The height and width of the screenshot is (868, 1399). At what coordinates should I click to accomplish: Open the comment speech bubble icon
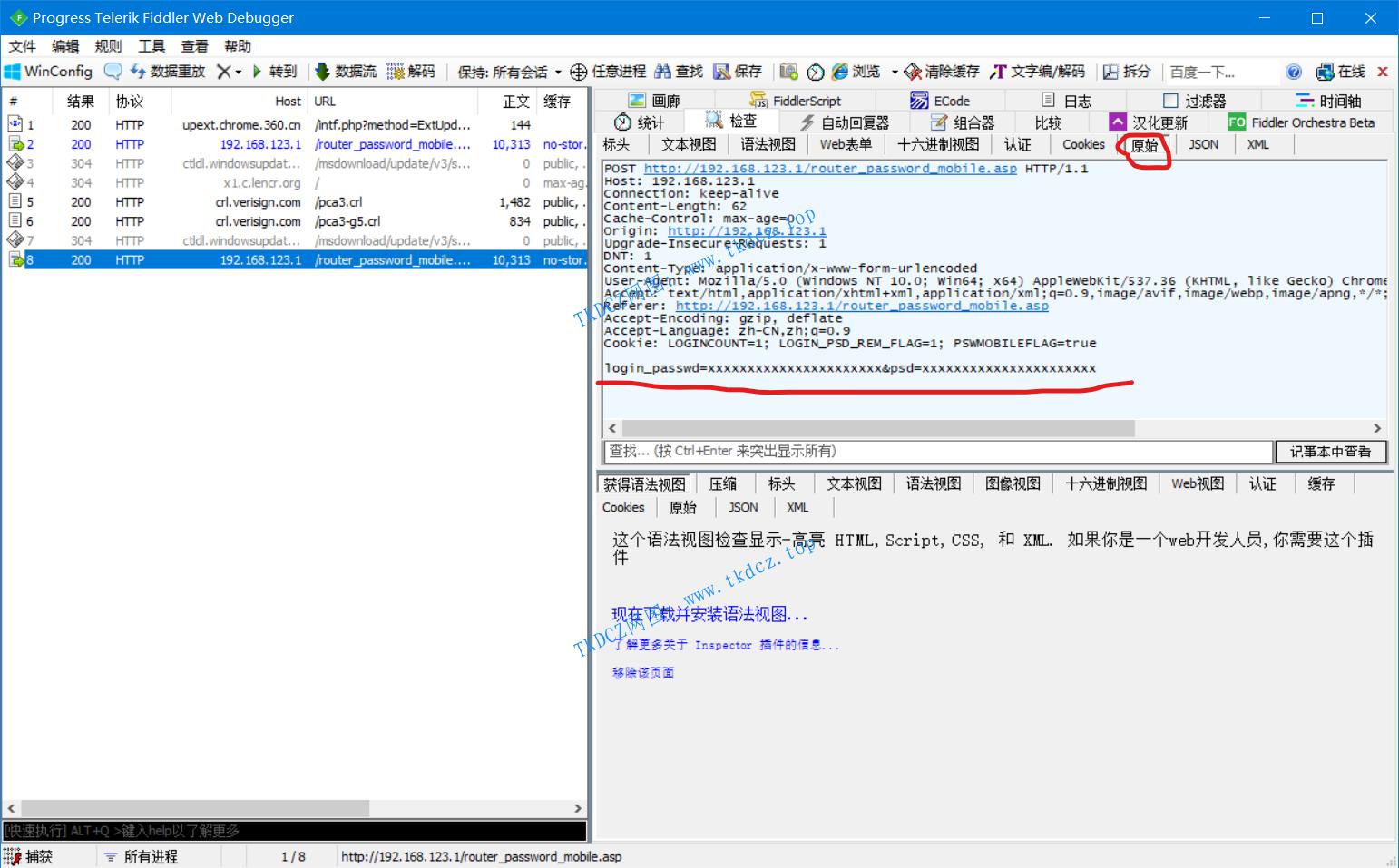tap(113, 72)
